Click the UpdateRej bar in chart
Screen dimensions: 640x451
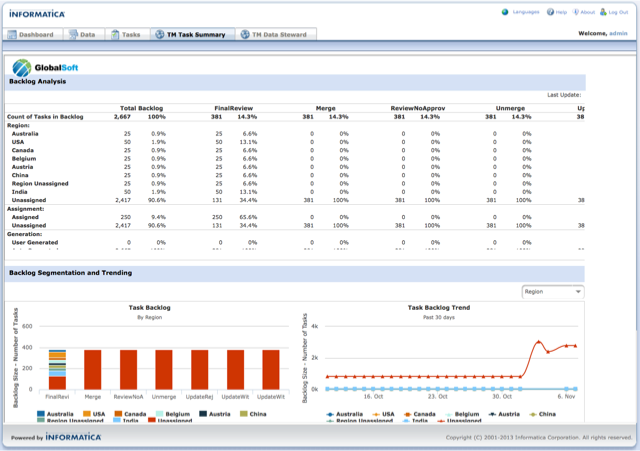click(200, 369)
